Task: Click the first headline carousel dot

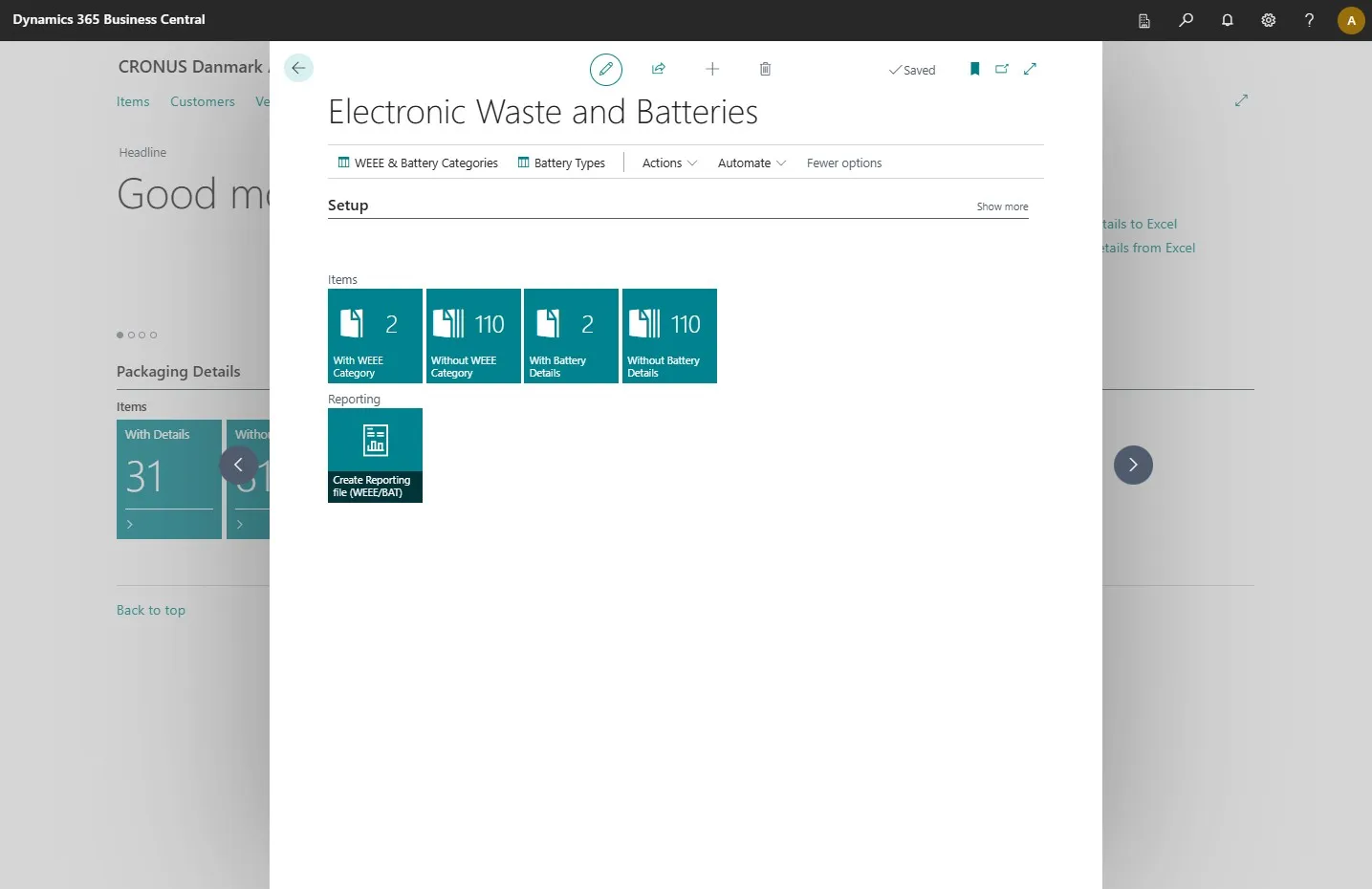Action: pyautogui.click(x=120, y=335)
